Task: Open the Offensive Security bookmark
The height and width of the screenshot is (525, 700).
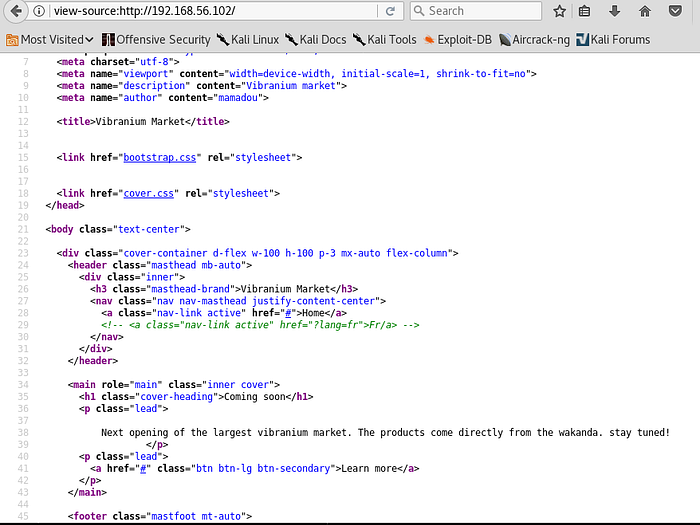Action: (x=154, y=40)
